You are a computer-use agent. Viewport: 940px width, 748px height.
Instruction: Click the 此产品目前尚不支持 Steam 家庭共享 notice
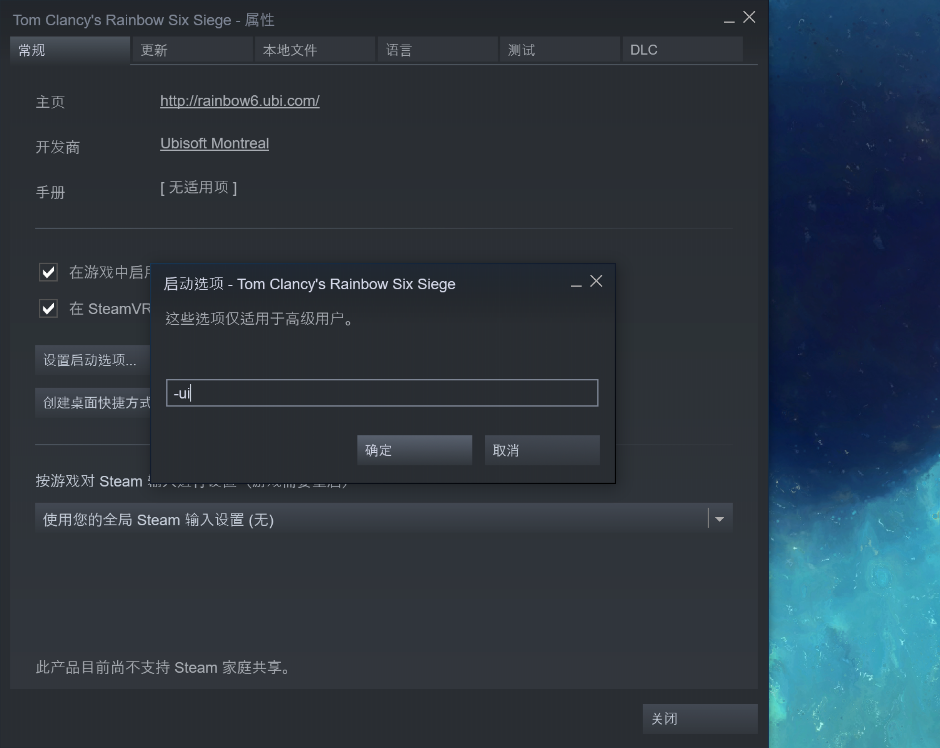pos(162,667)
